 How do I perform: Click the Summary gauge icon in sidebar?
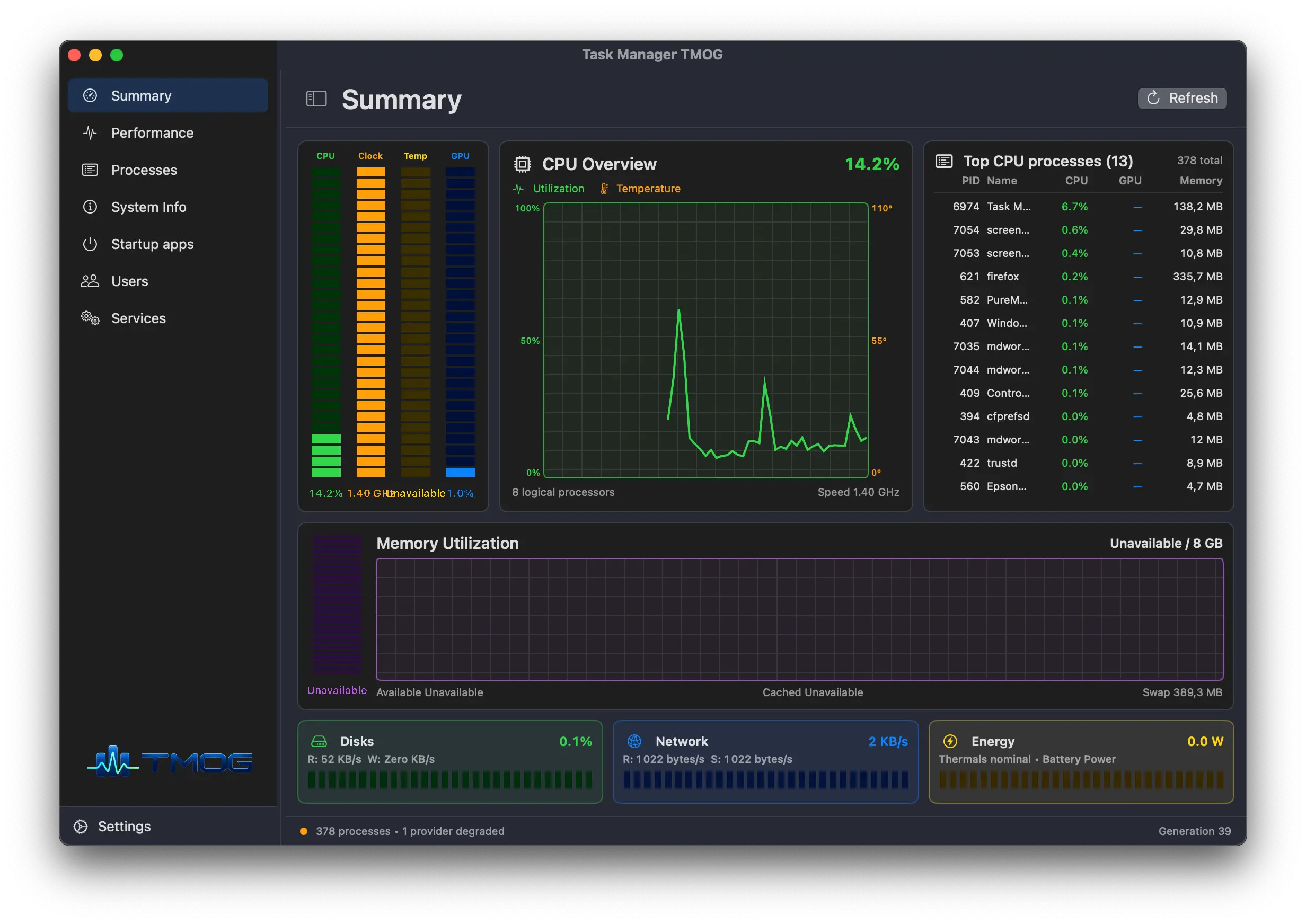[90, 95]
